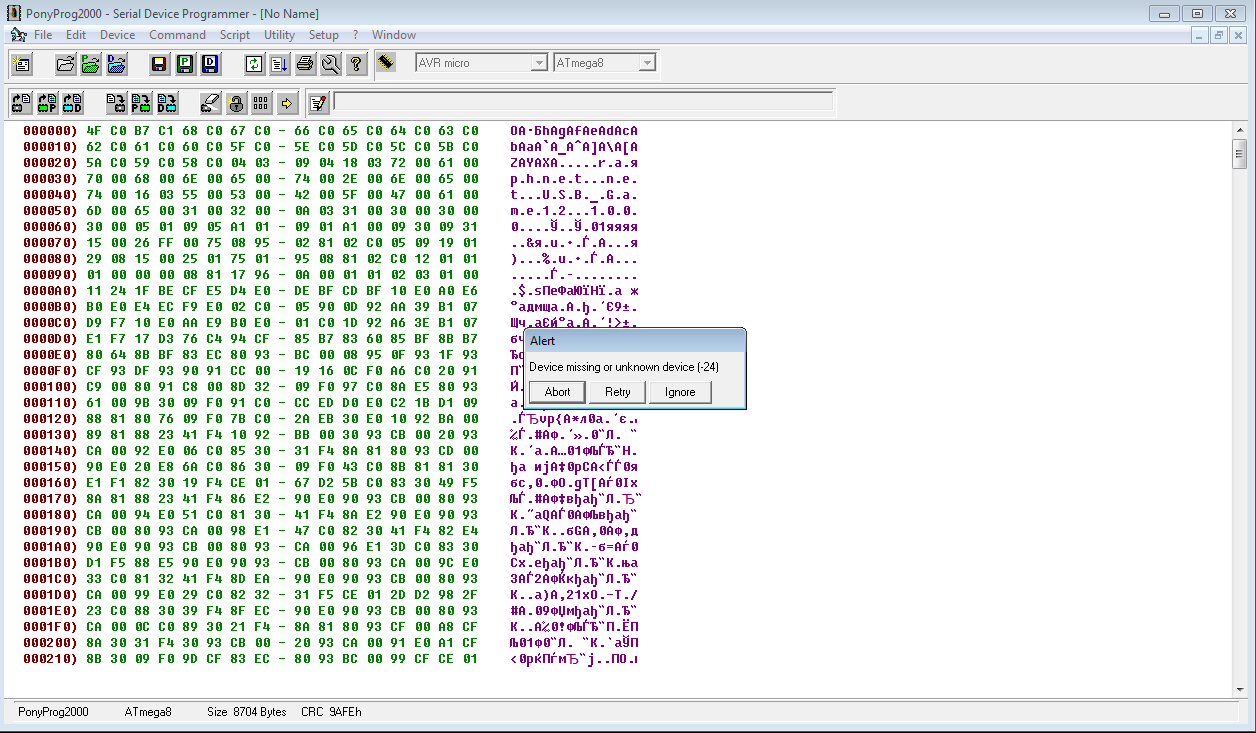1256x733 pixels.
Task: Open the Device menu
Action: (x=117, y=35)
